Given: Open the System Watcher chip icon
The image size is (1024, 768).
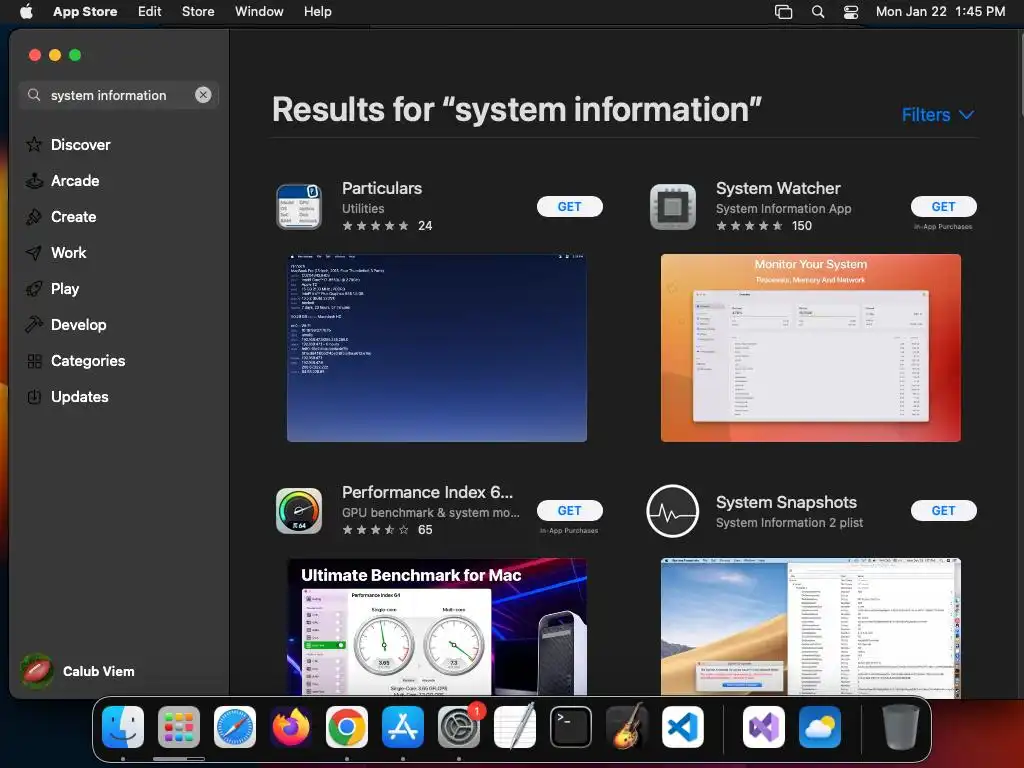Looking at the screenshot, I should [673, 206].
